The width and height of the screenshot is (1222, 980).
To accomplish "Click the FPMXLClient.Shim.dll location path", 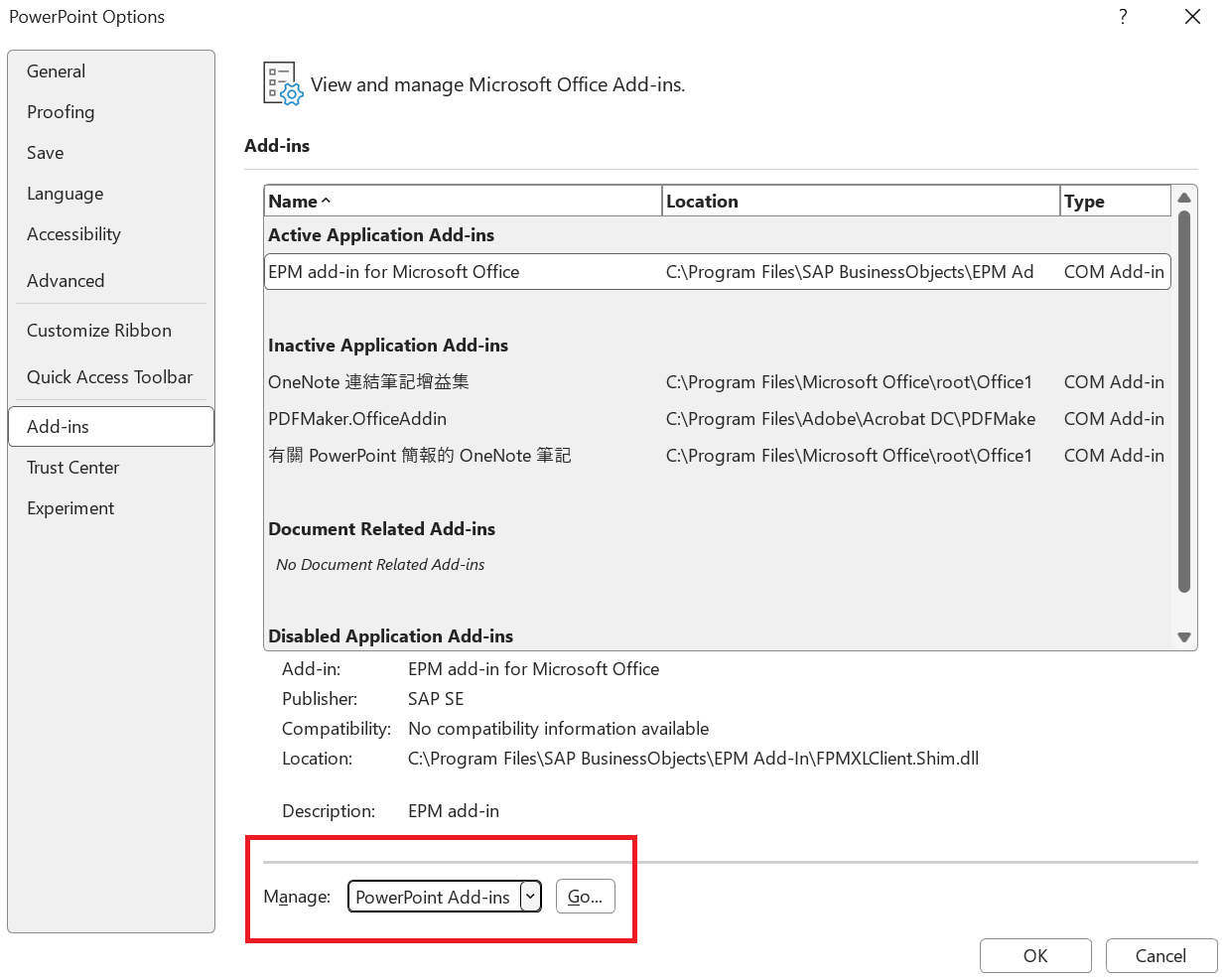I will click(694, 759).
